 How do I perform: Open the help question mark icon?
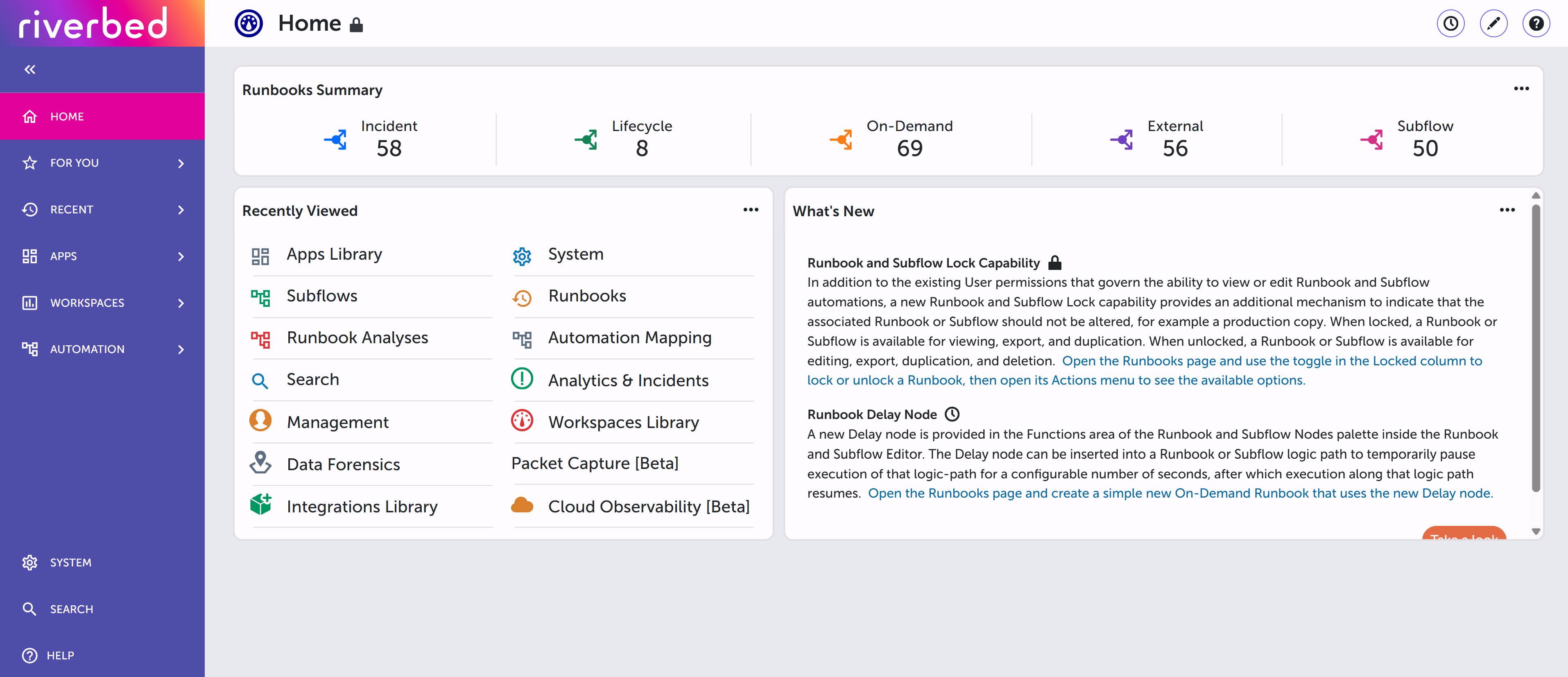(x=1536, y=24)
